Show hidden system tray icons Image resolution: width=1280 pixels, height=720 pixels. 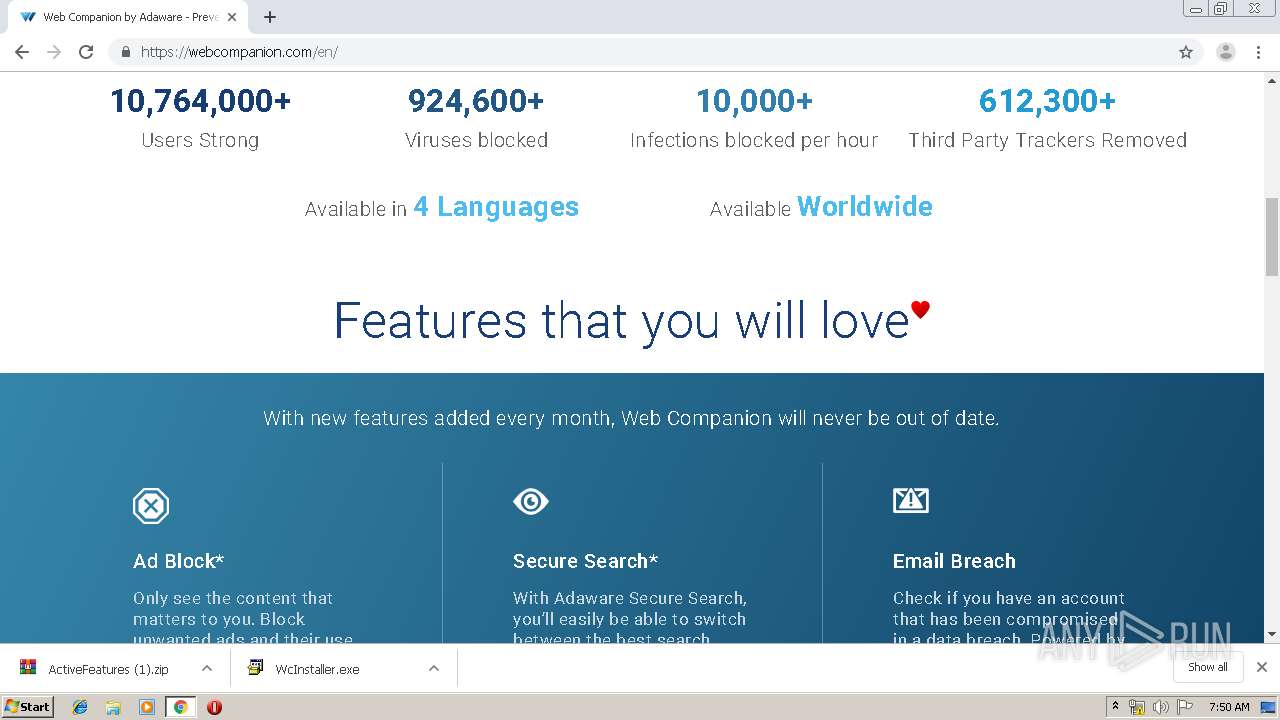tap(1115, 707)
